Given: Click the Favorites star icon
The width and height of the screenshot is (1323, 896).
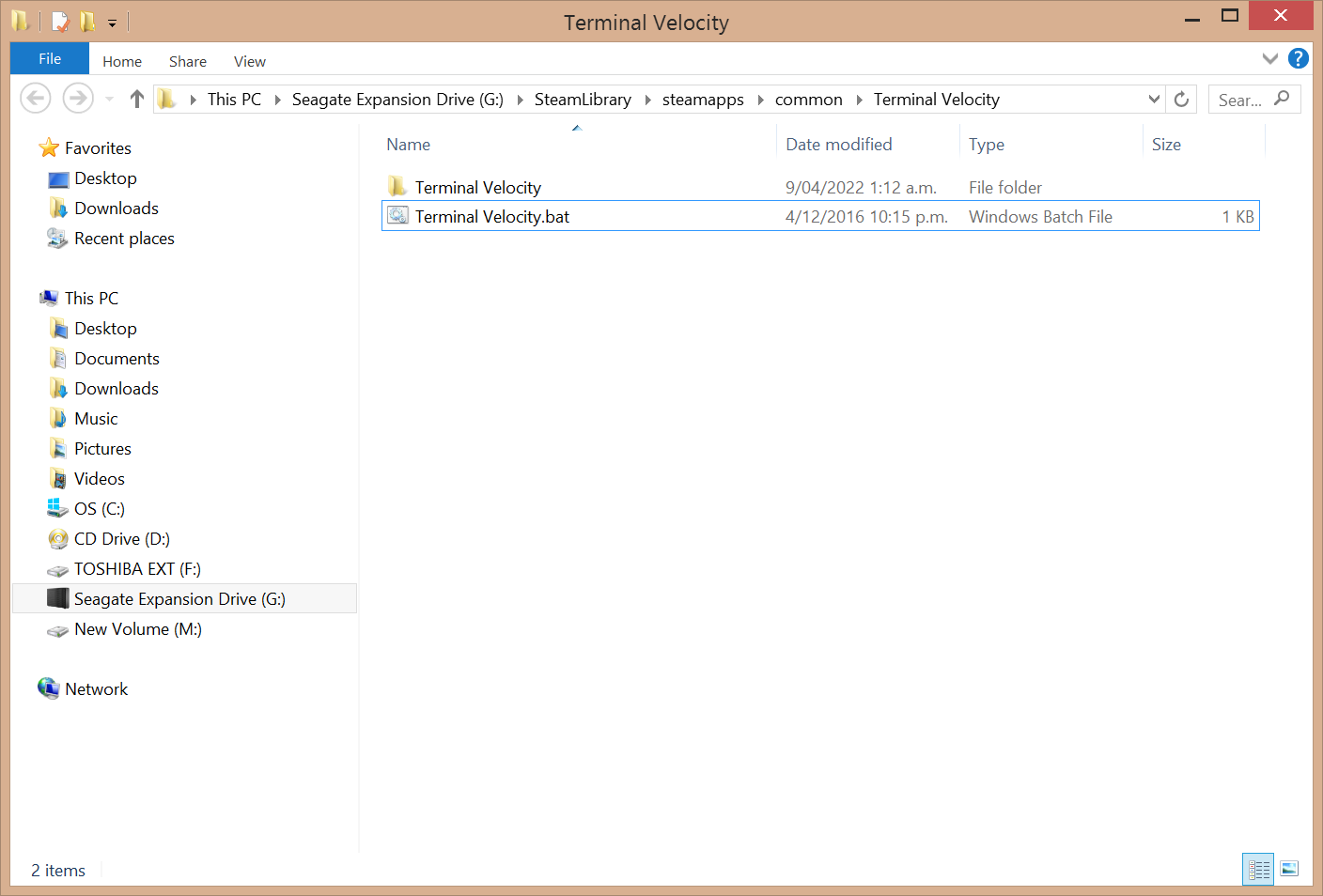Looking at the screenshot, I should [x=49, y=147].
